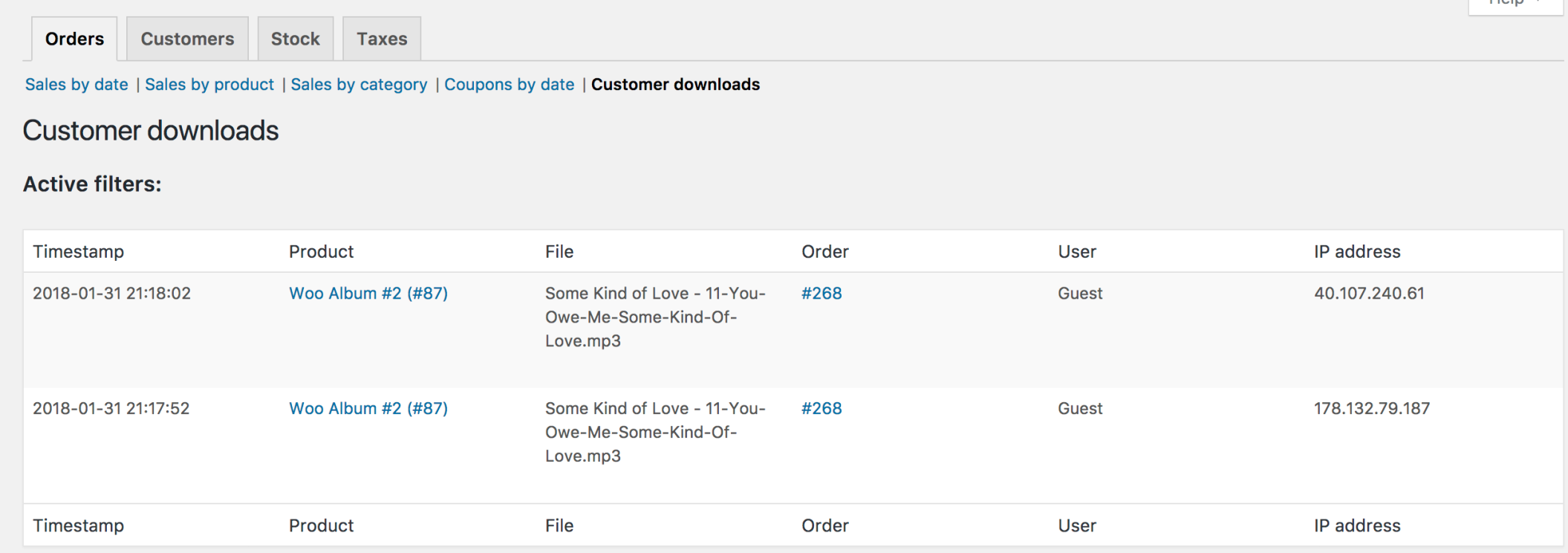View order #268 from the first download entry
The image size is (1568, 553).
822,293
